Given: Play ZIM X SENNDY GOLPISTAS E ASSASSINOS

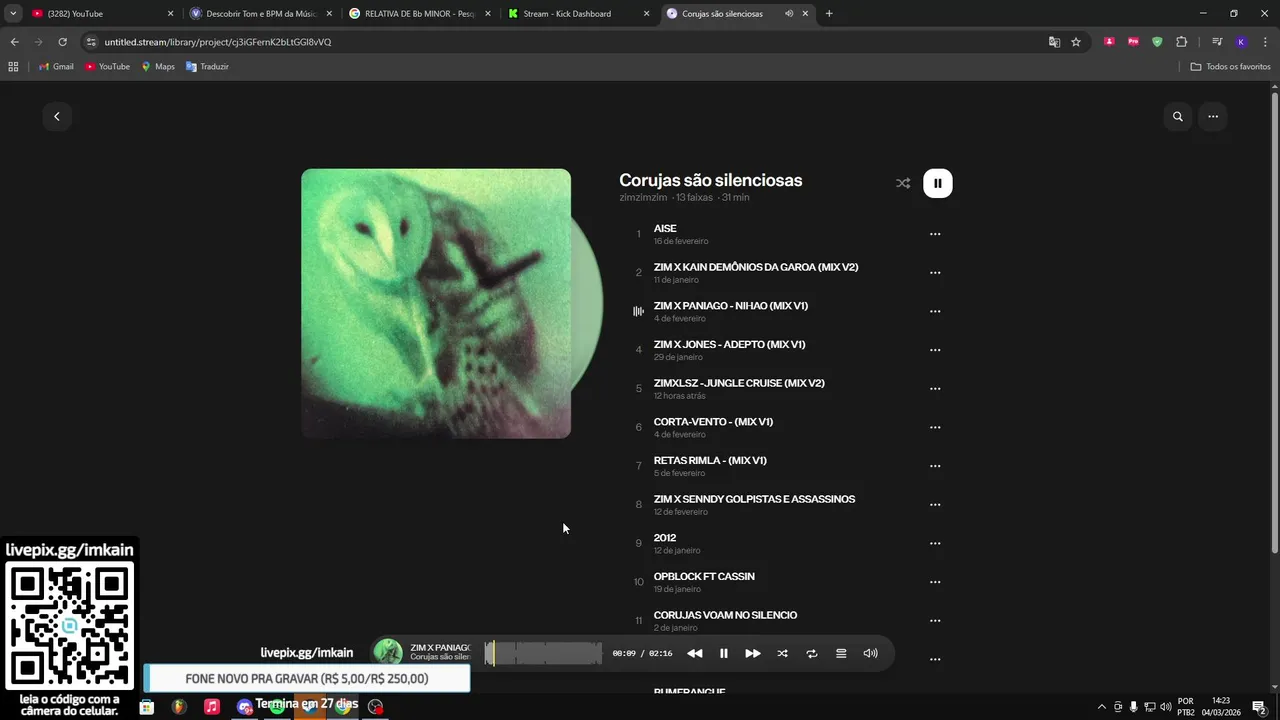Looking at the screenshot, I should click(x=754, y=499).
